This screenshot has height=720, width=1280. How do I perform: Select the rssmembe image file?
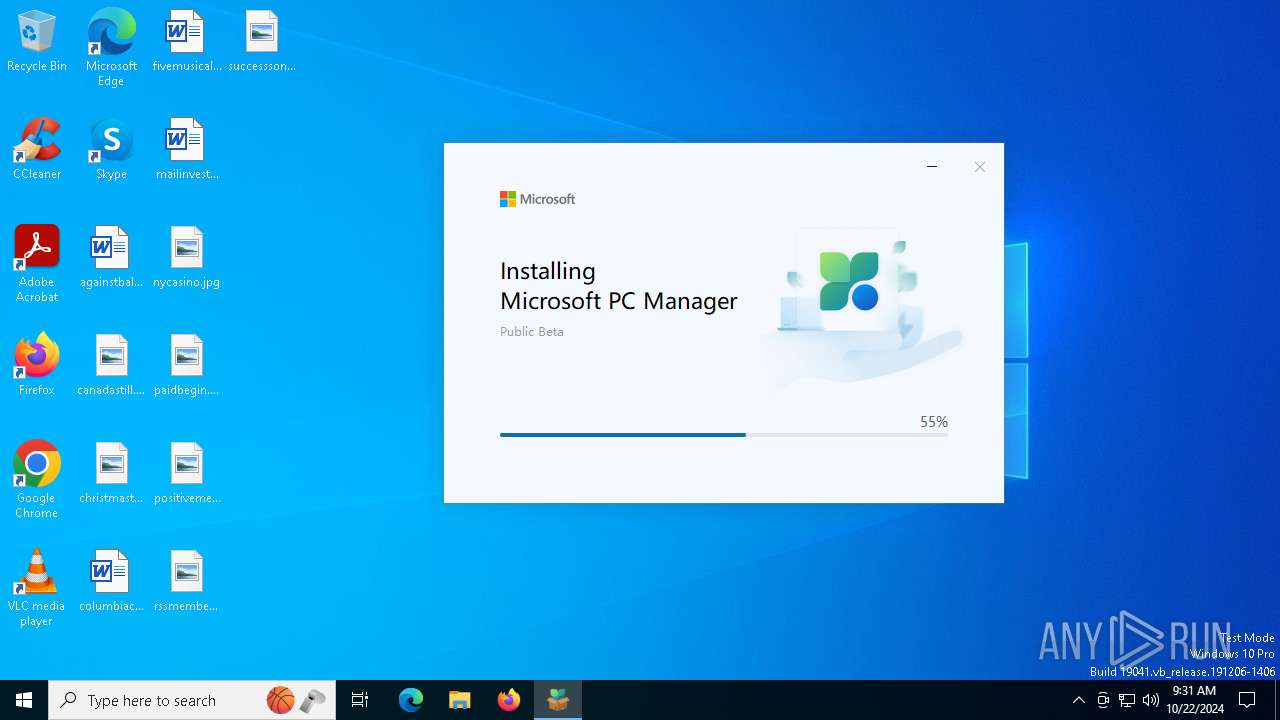tap(187, 582)
